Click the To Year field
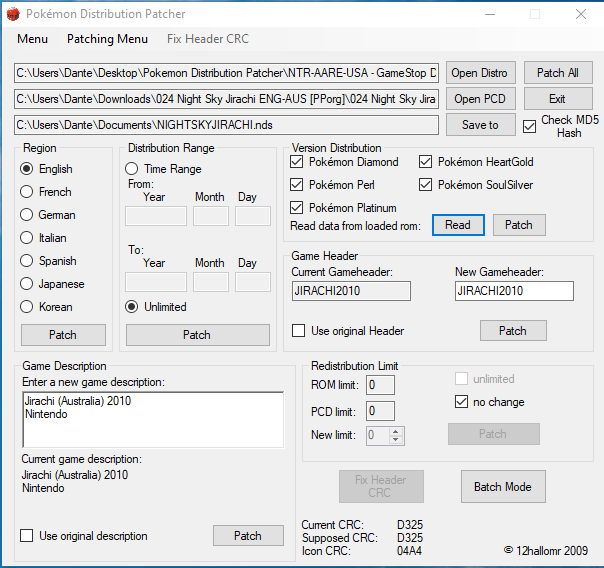 tap(156, 282)
